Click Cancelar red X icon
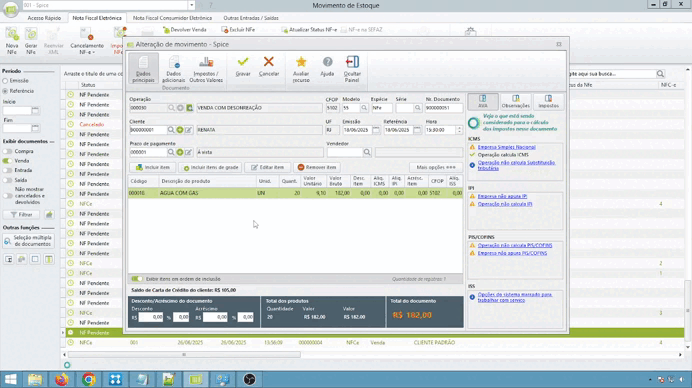This screenshot has height=388, width=692. 269,66
